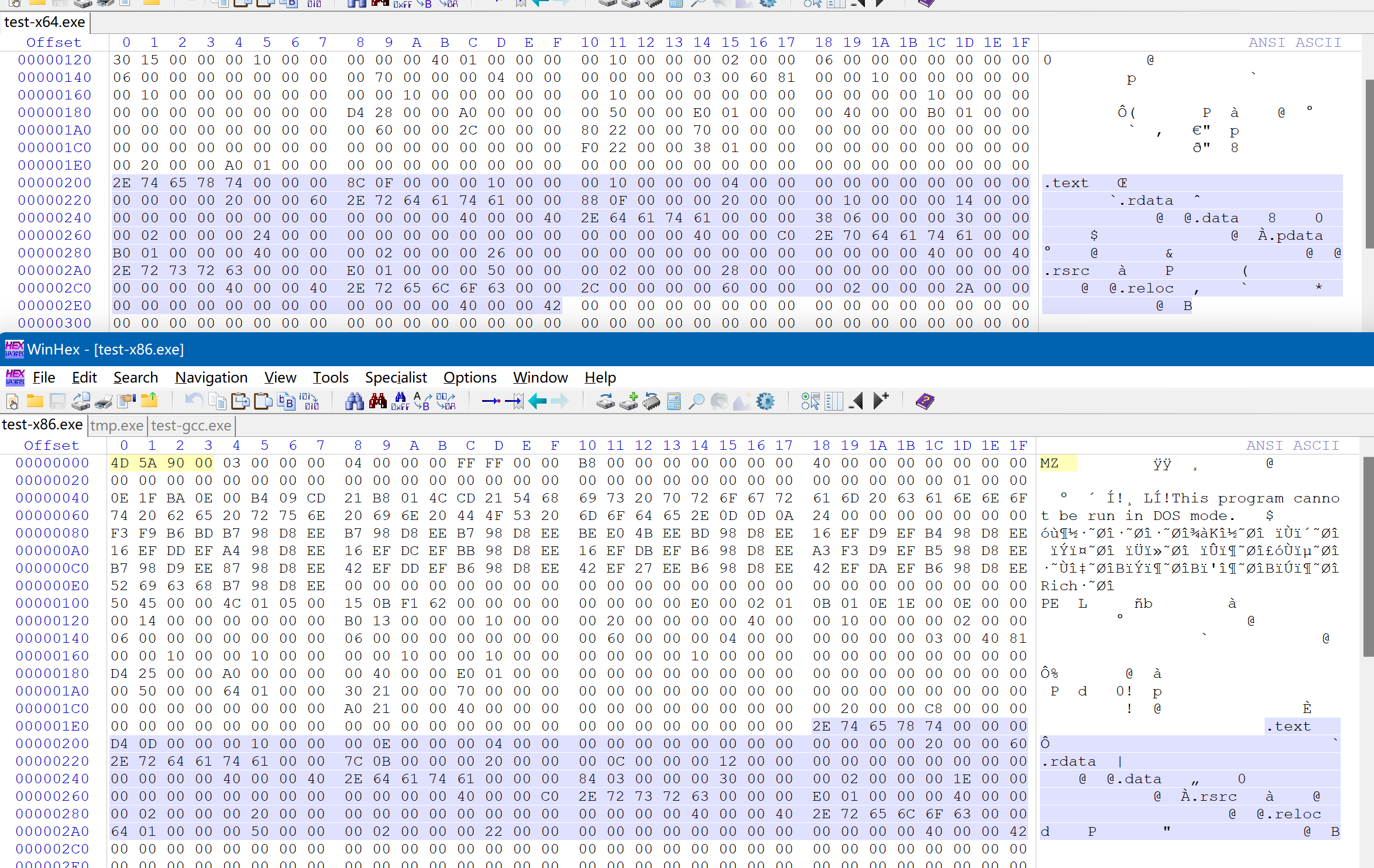Click the Copy Block icon
Screen dimensions: 1374x868
218,401
